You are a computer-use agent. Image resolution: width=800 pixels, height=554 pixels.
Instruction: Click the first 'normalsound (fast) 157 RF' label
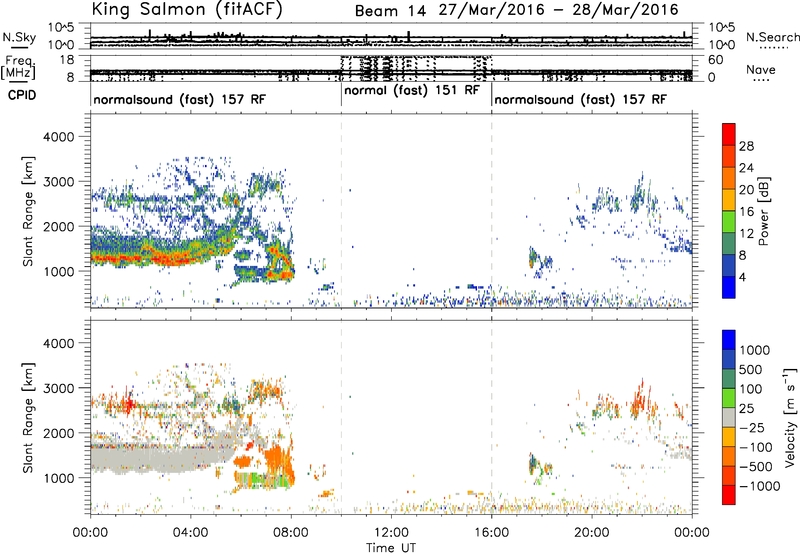(180, 99)
